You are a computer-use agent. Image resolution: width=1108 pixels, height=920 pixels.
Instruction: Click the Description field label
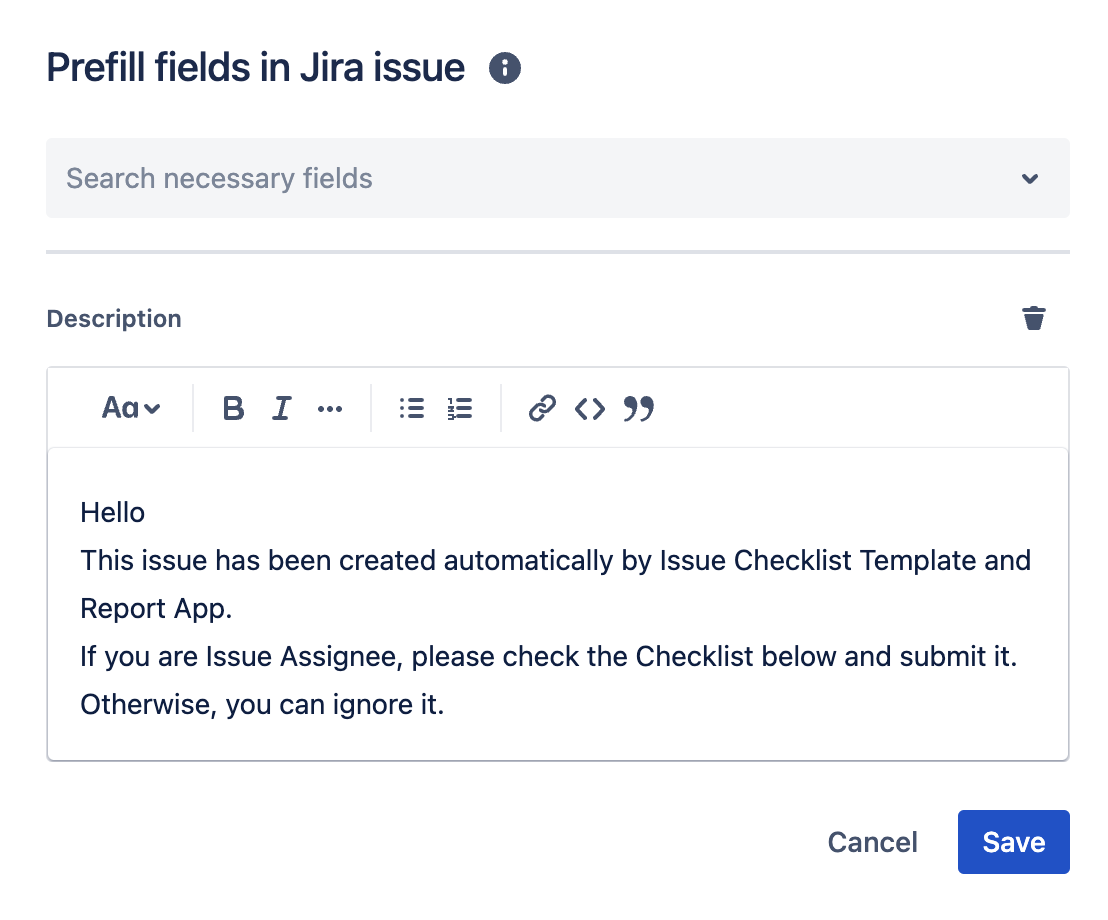(x=113, y=318)
